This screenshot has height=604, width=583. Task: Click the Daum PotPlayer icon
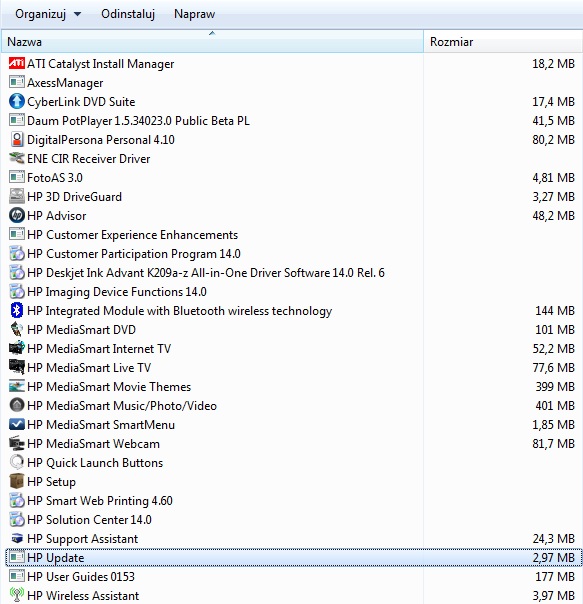pos(17,120)
